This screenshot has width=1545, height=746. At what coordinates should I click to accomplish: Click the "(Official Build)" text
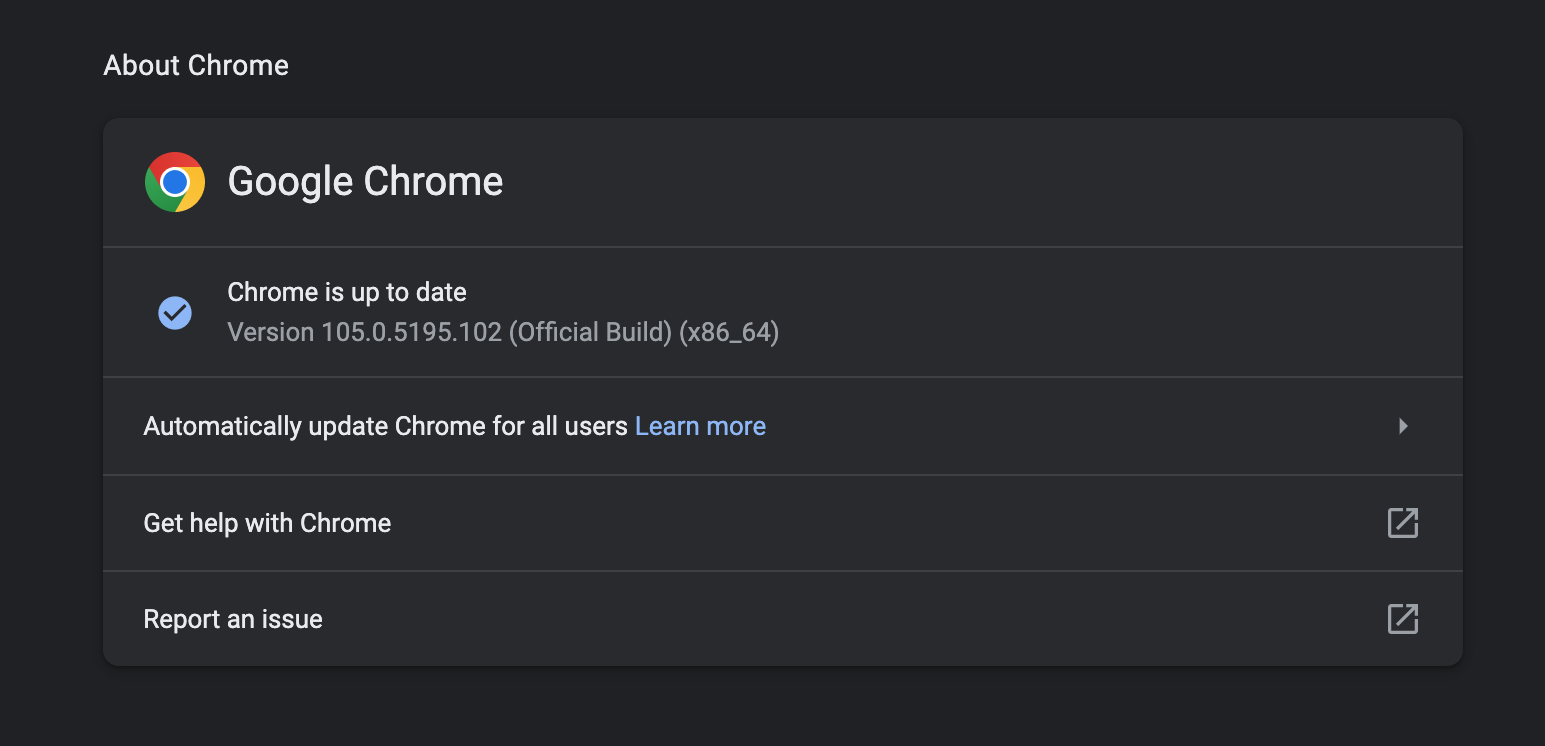pyautogui.click(x=590, y=332)
